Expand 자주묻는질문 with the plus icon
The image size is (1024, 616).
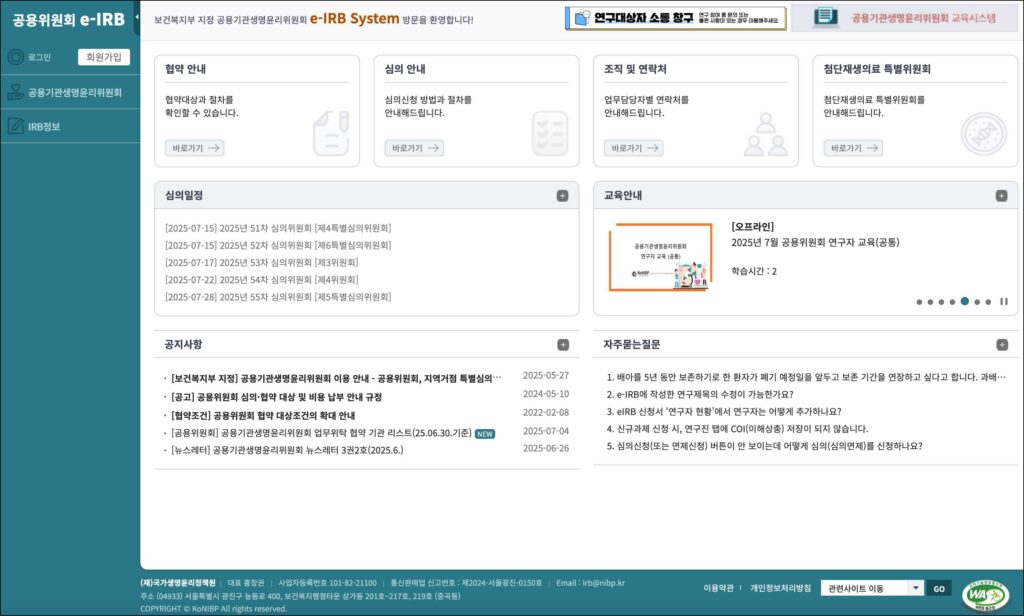click(1002, 345)
